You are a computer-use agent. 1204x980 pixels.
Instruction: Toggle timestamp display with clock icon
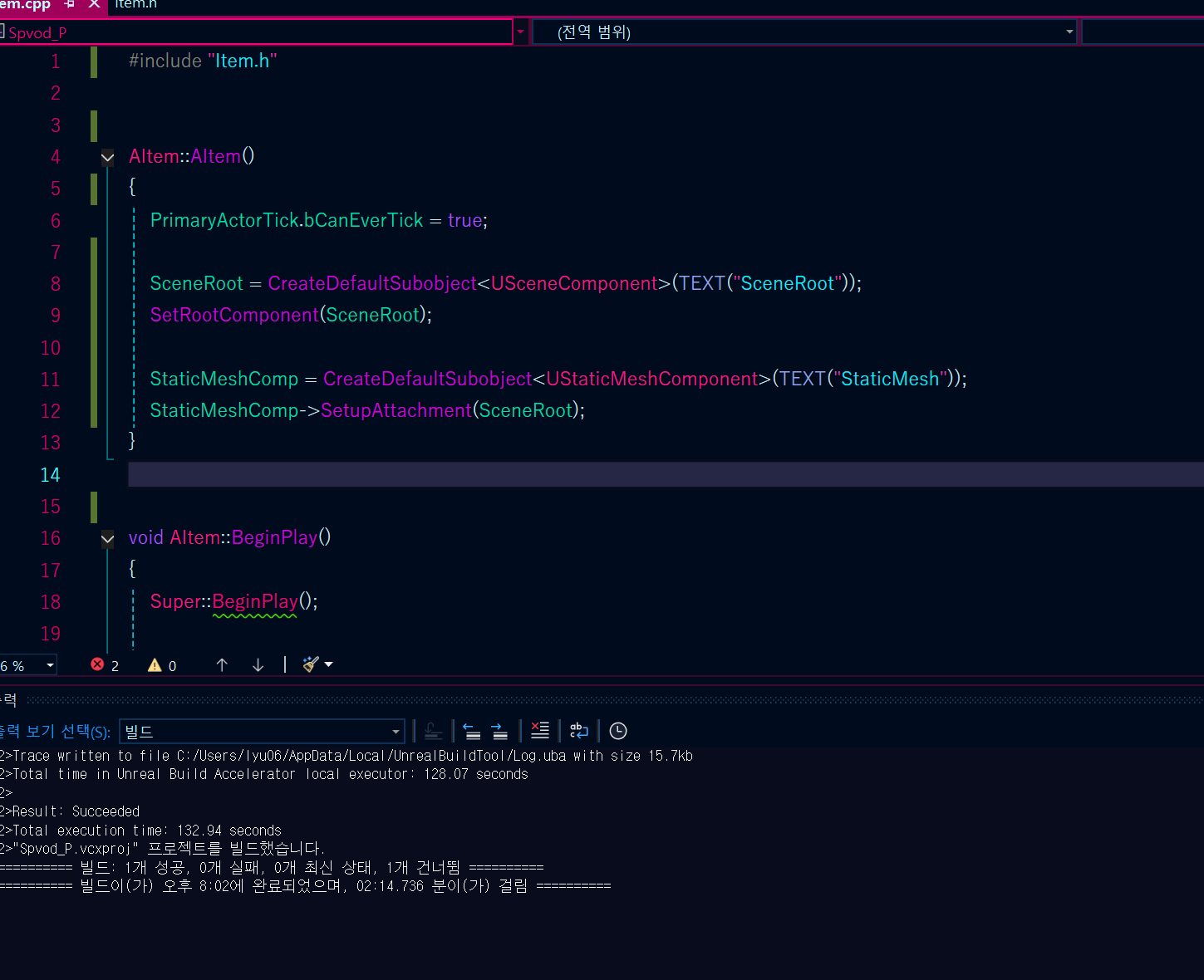(618, 731)
